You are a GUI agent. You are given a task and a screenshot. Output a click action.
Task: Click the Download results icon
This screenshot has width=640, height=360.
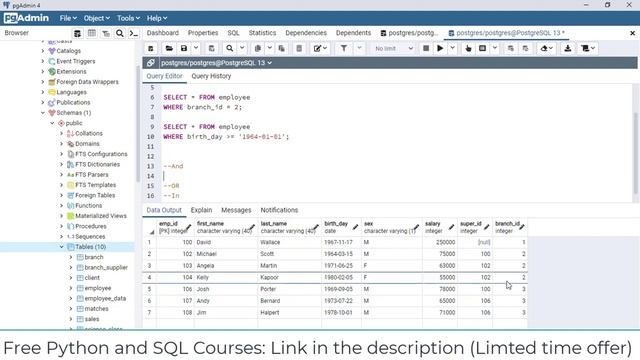pos(567,48)
